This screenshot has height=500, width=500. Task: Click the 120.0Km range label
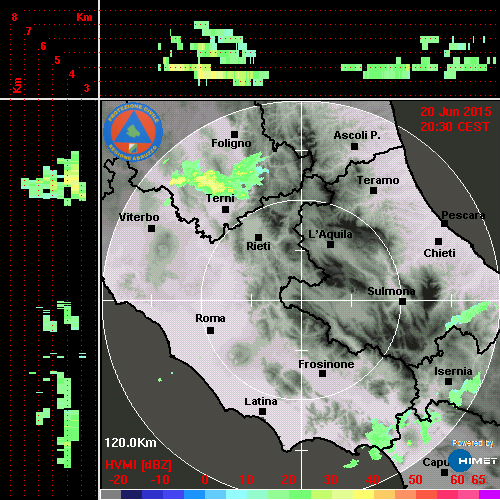click(130, 443)
